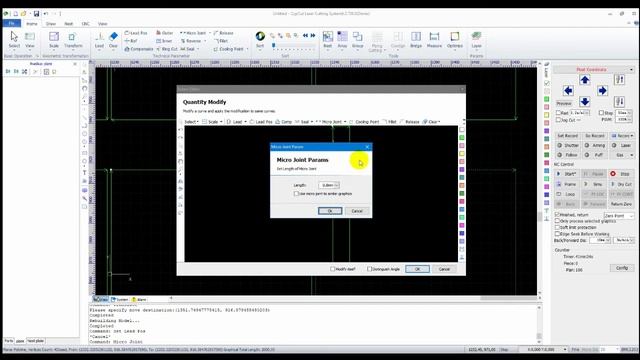640x360 pixels.
Task: Select the Bridge tool
Action: pos(416,40)
